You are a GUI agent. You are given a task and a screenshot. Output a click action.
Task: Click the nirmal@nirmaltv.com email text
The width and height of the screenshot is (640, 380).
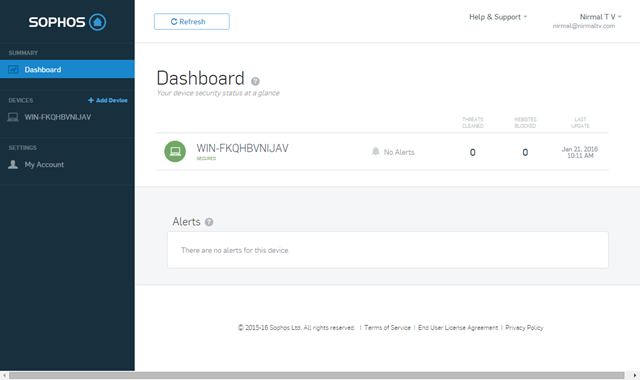[x=584, y=26]
